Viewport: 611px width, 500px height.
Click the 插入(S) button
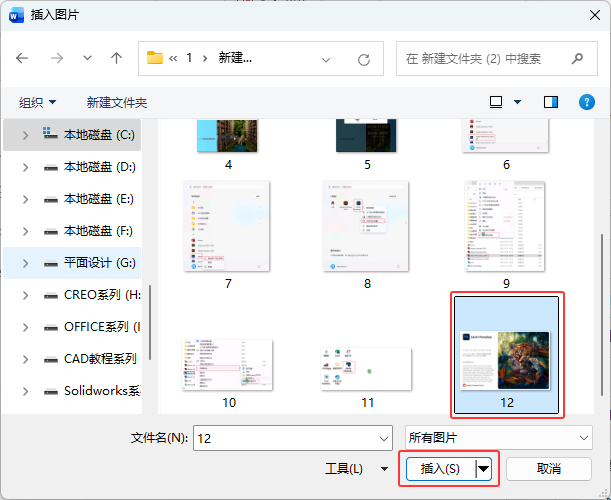pyautogui.click(x=440, y=468)
